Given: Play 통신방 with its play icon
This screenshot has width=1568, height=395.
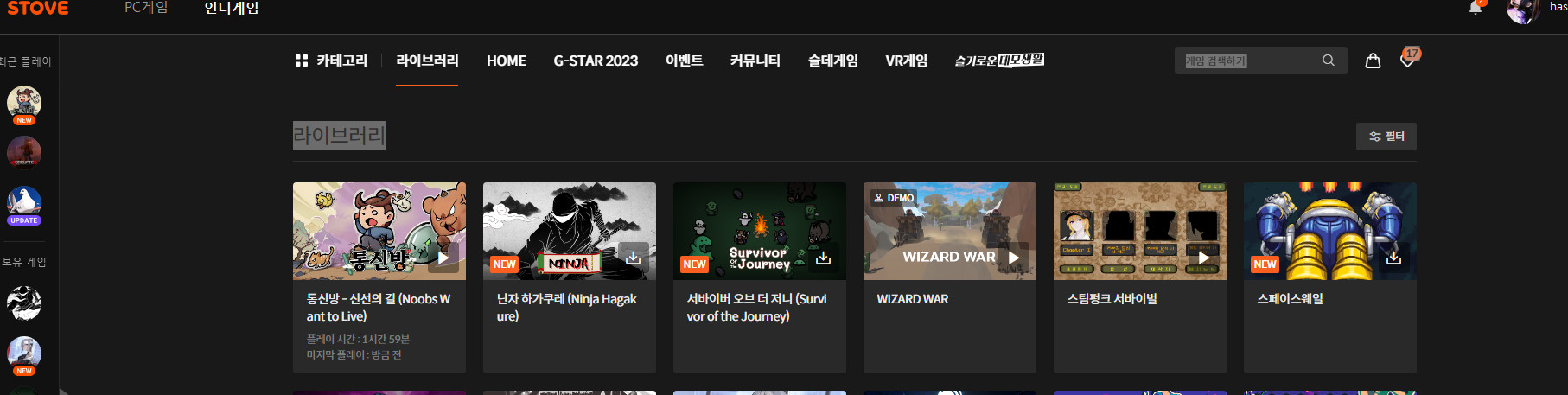Looking at the screenshot, I should tap(443, 257).
